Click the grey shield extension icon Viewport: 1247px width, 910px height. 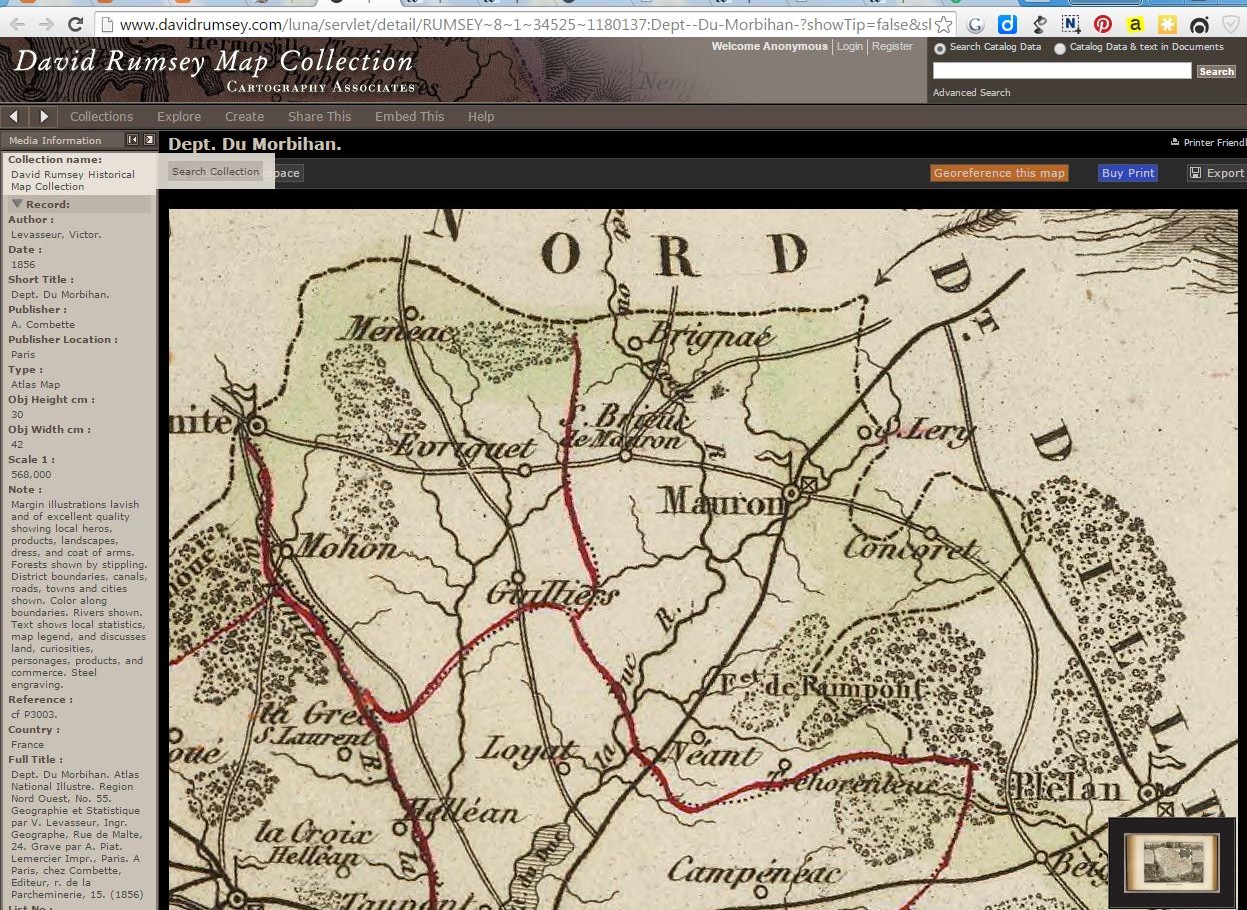pos(1231,24)
